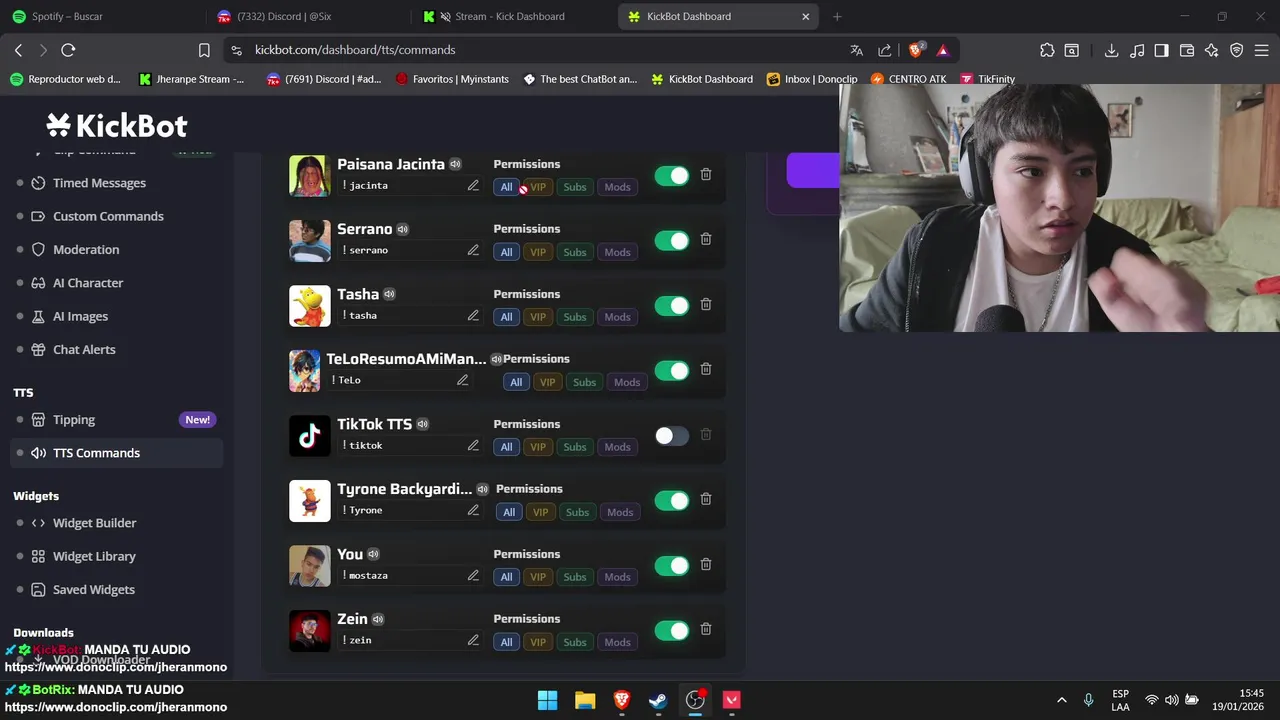Switch to Stream - Kick Dashboard tab
The height and width of the screenshot is (720, 1280).
tap(512, 16)
